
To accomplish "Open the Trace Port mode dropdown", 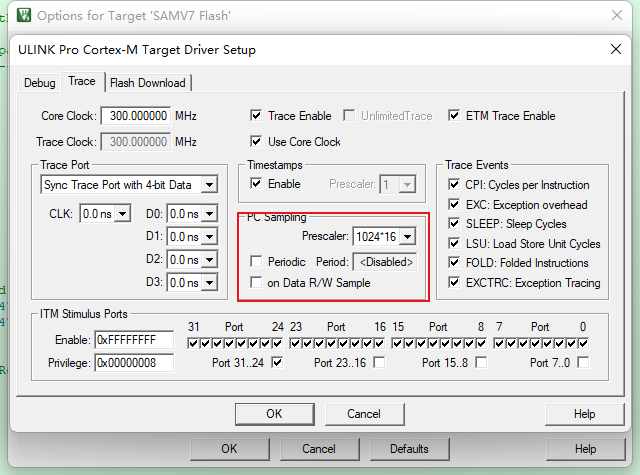I will tap(208, 185).
